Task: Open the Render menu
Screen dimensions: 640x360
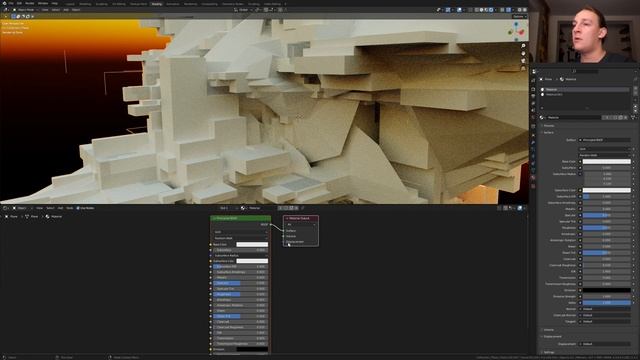Action: (30, 3)
